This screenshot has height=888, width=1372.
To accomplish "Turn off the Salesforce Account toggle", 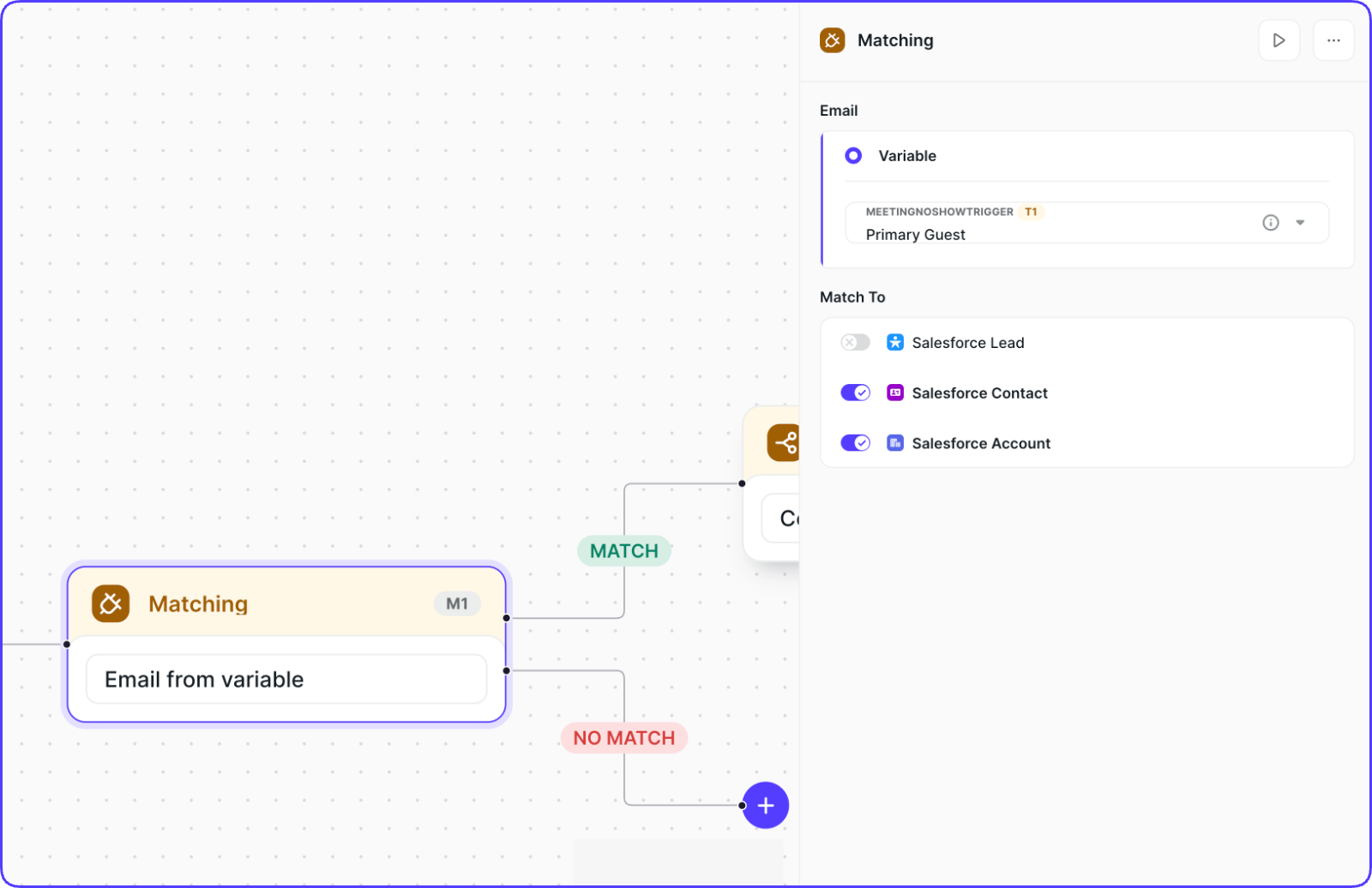I will (856, 443).
